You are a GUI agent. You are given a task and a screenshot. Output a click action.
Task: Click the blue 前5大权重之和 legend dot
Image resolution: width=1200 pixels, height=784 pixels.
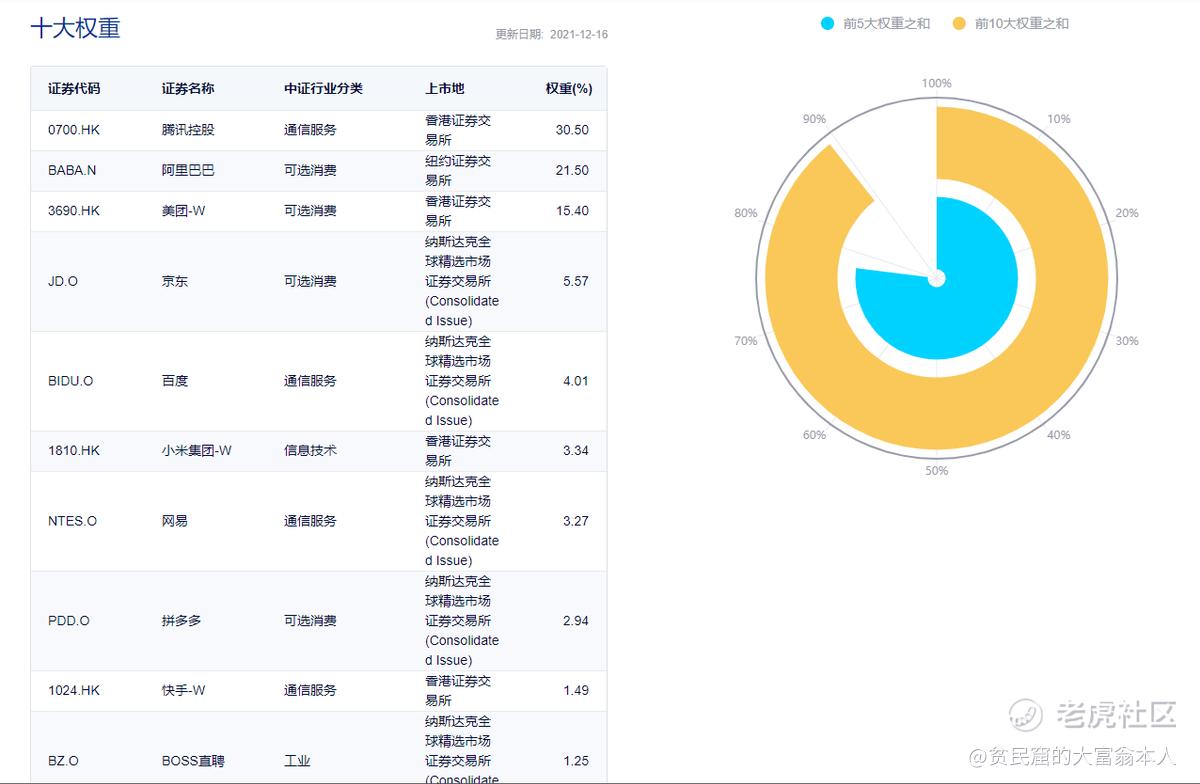pos(827,23)
